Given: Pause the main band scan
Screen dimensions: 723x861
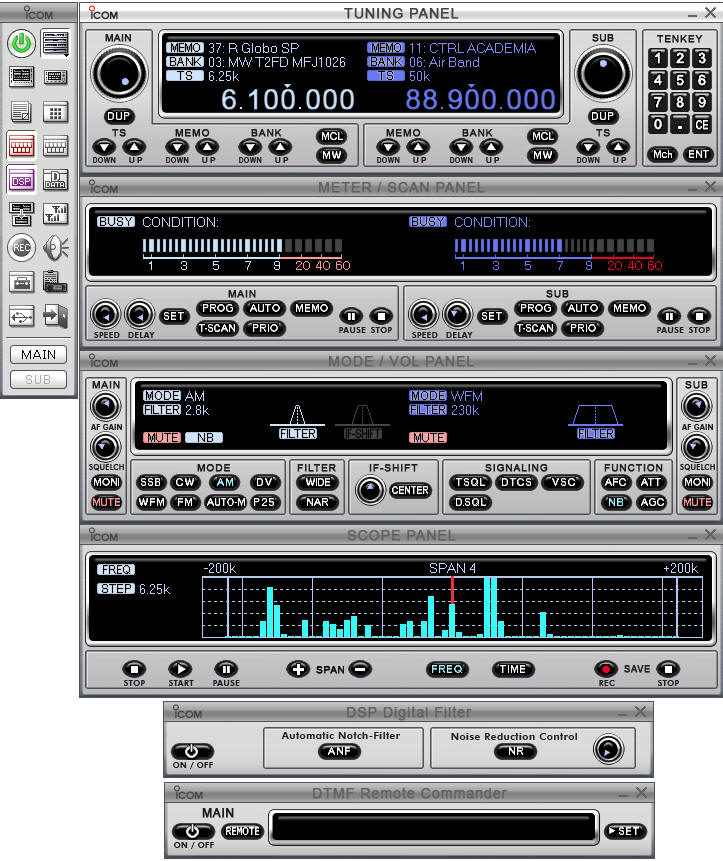Looking at the screenshot, I should 351,315.
